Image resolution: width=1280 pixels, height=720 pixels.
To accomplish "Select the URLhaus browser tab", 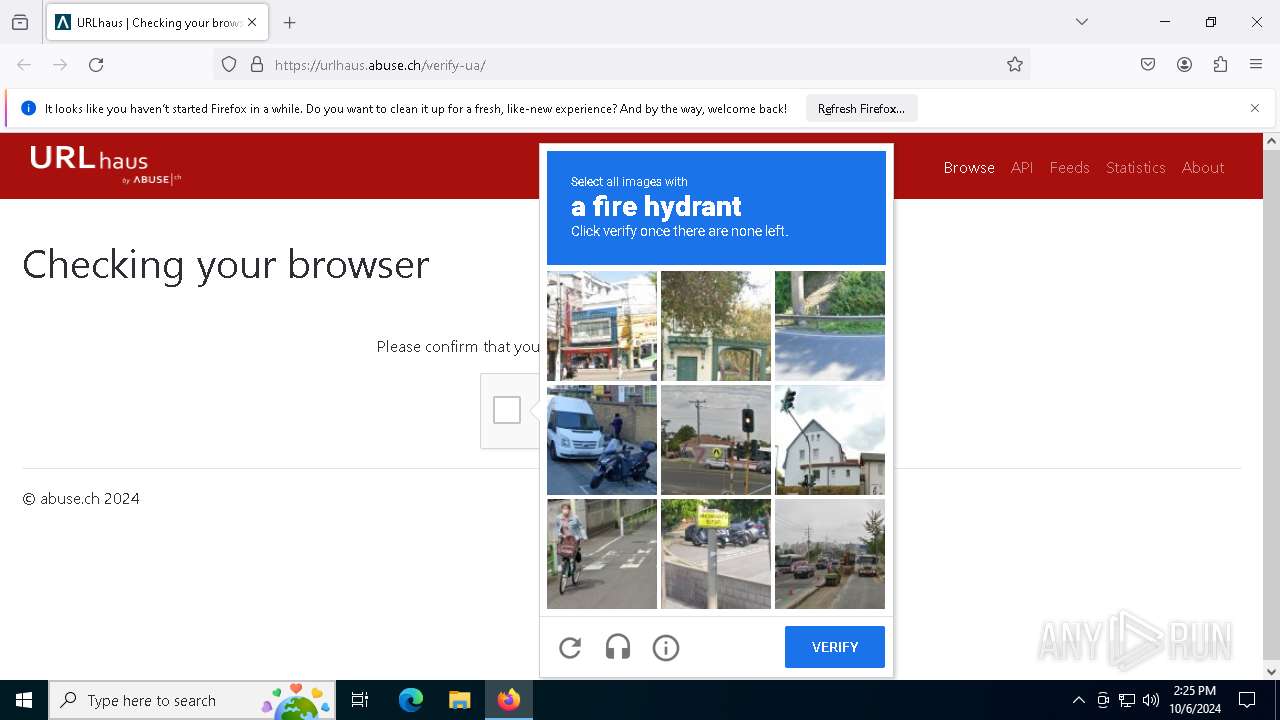I will 157,22.
